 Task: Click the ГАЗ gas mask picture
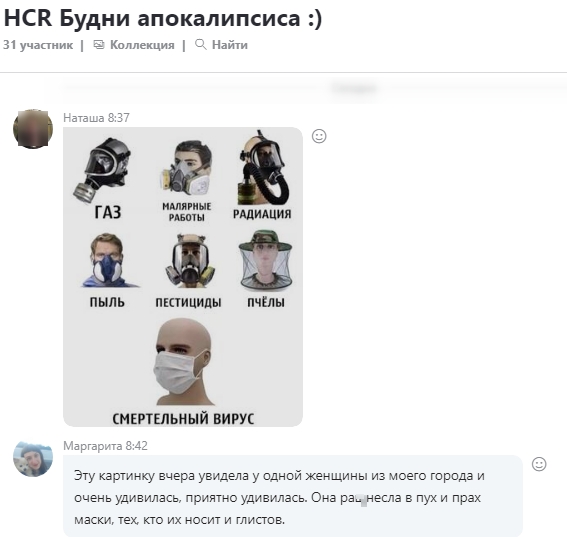click(102, 170)
